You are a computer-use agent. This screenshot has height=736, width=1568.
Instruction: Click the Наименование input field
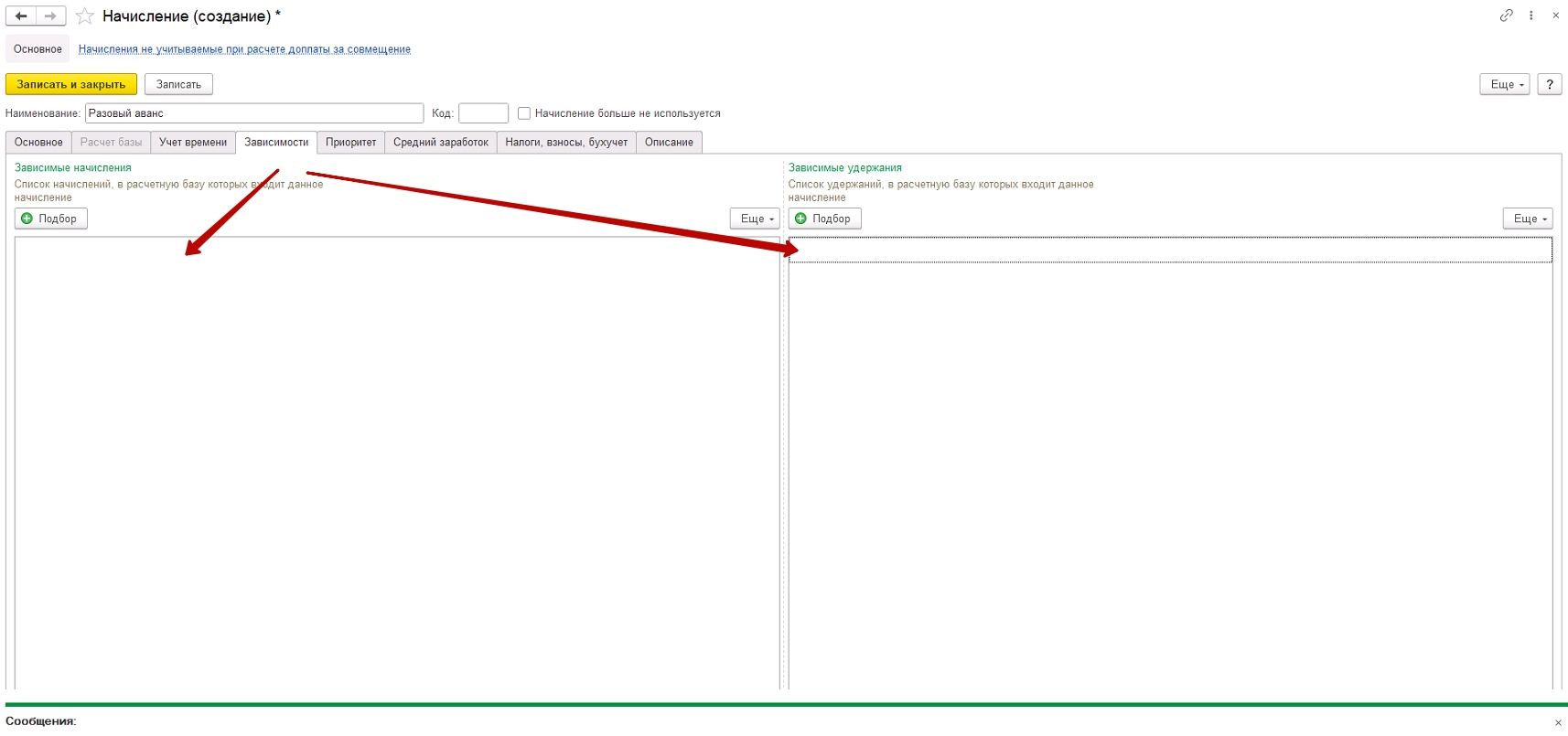(x=253, y=113)
